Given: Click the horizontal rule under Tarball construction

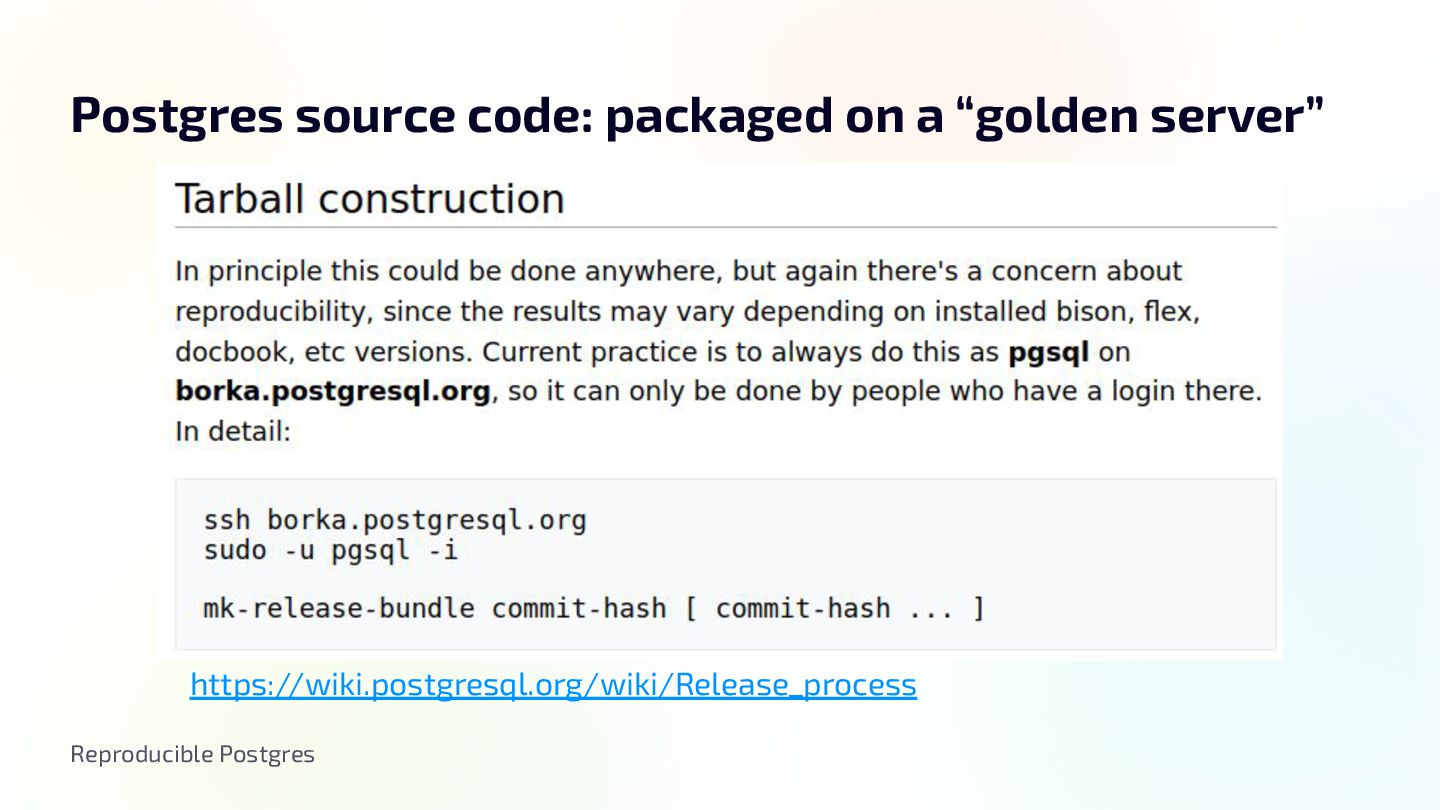Looking at the screenshot, I should pos(725,228).
